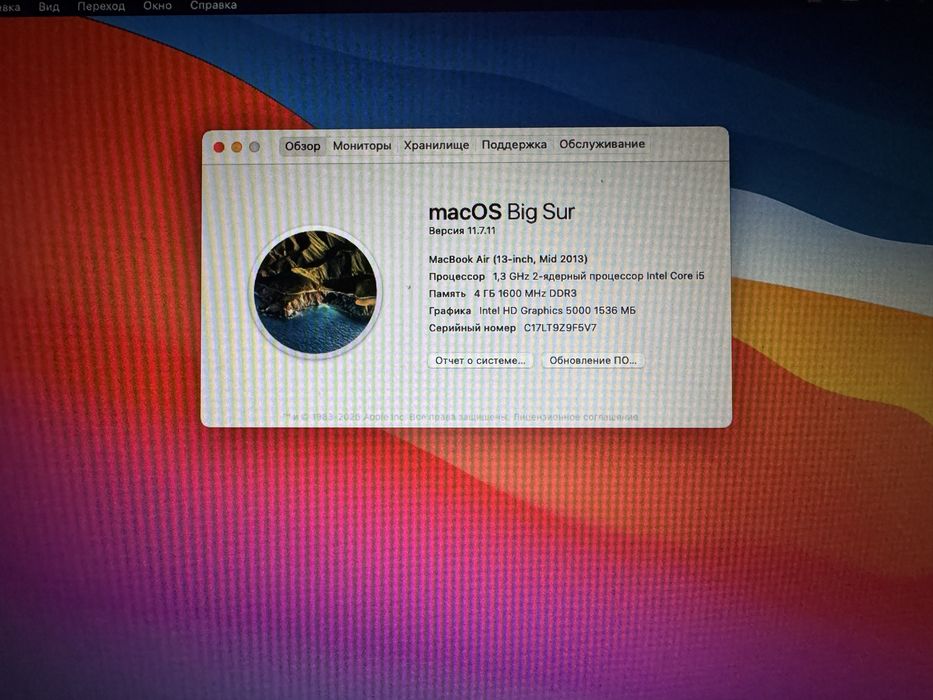Image resolution: width=933 pixels, height=700 pixels.
Task: Open the Переход menu
Action: point(101,6)
